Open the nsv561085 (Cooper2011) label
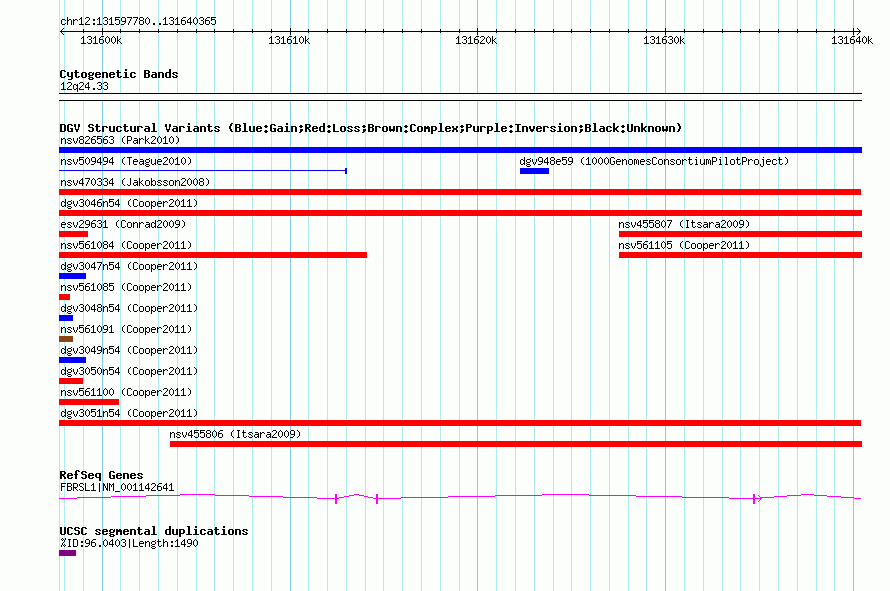Viewport: 890px width, 591px height. [x=126, y=287]
